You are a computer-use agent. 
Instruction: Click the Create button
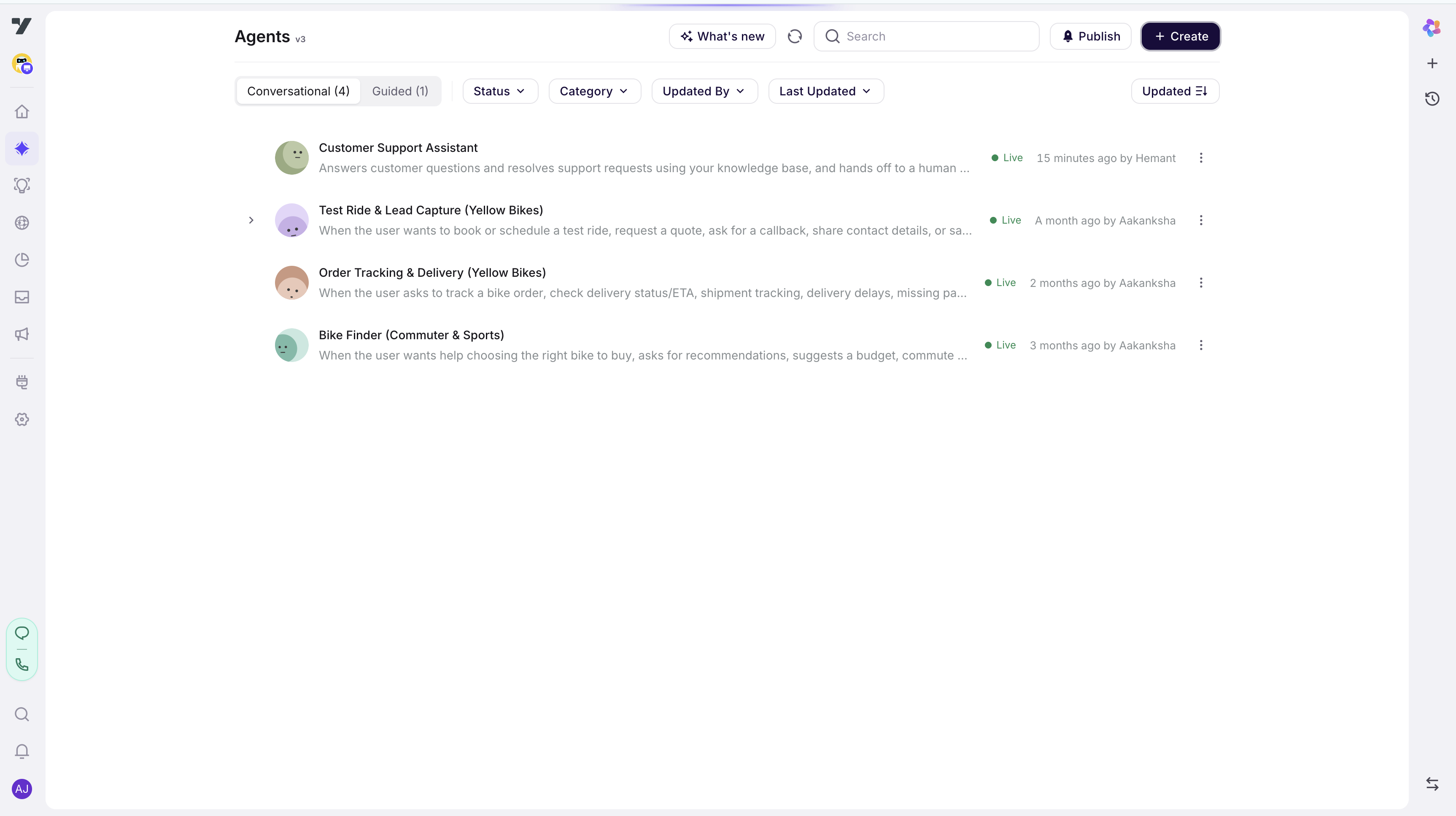(1180, 36)
